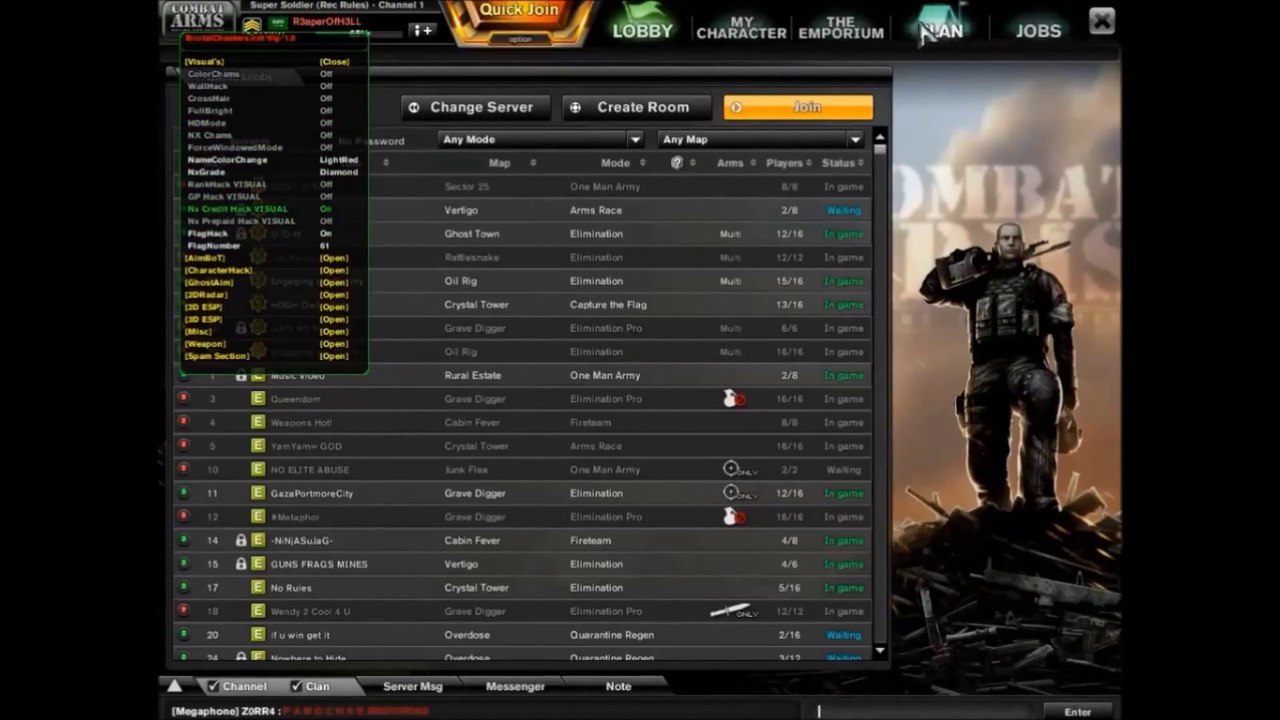Image resolution: width=1280 pixels, height=720 pixels.
Task: Click the Quick Join button
Action: click(x=520, y=11)
